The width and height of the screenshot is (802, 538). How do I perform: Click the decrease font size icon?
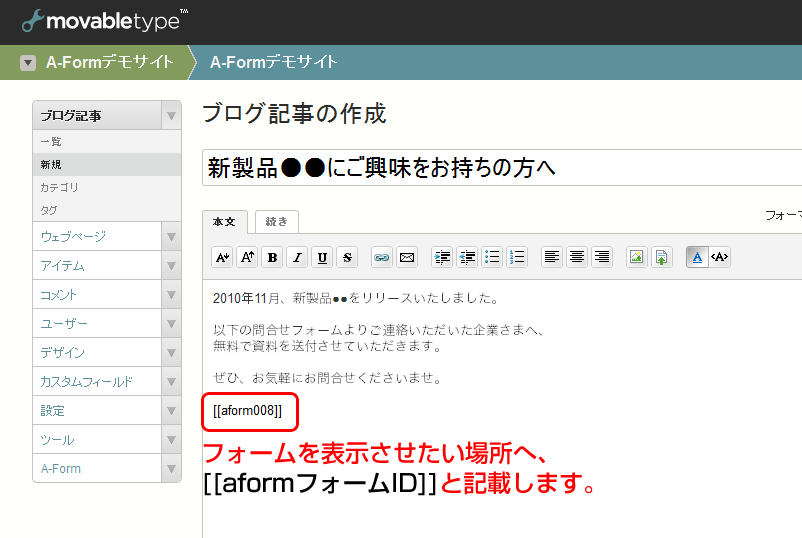click(222, 257)
